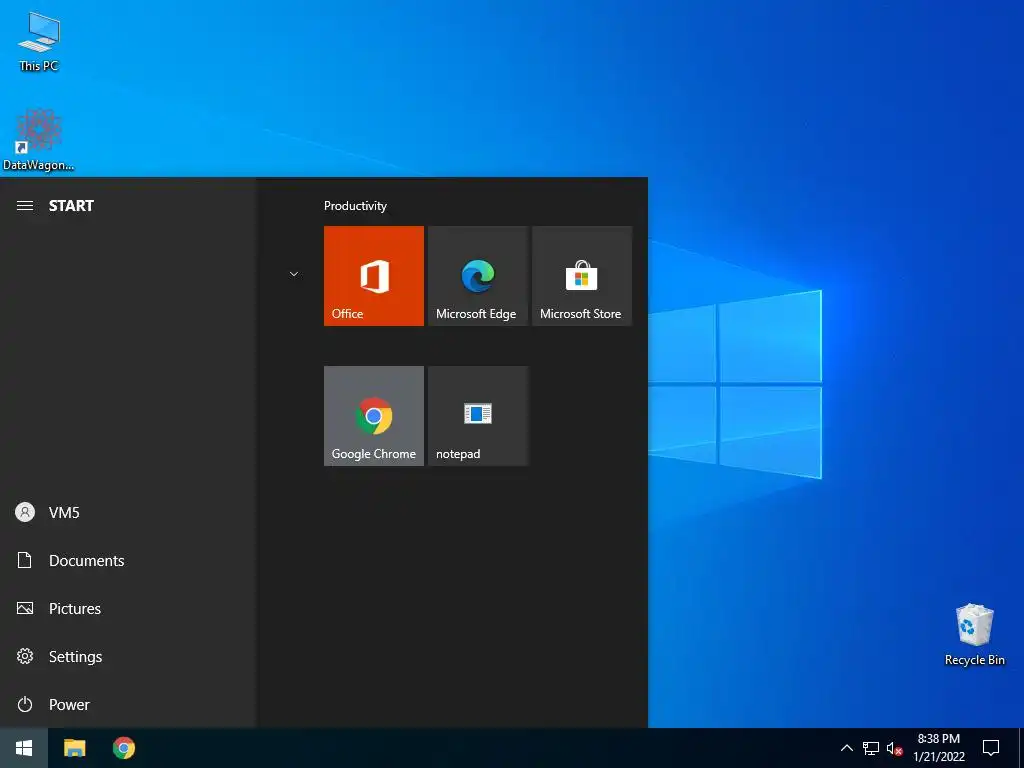
Task: Collapse the Start menu hamburger navigation
Action: [x=25, y=206]
